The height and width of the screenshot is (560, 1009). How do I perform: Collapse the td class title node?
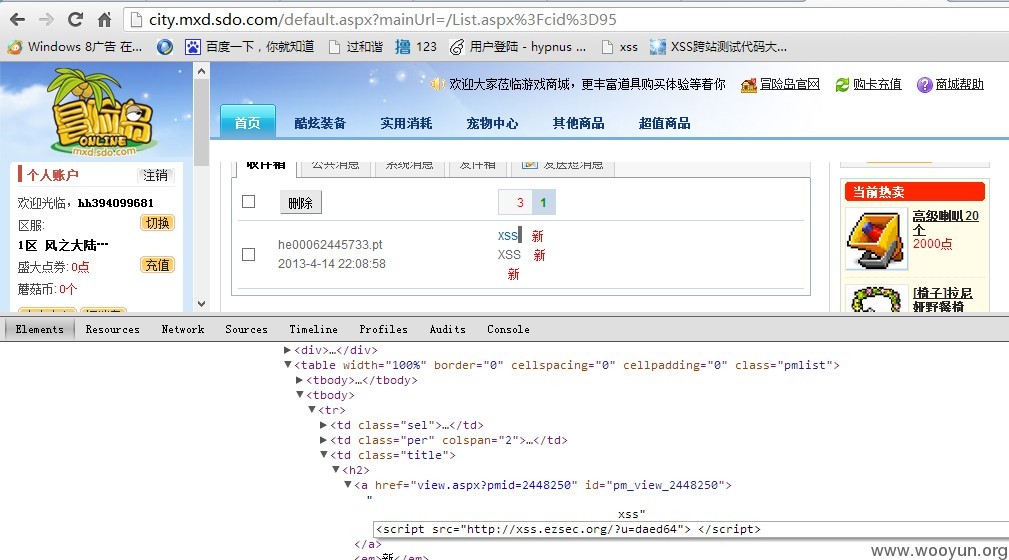[x=323, y=454]
